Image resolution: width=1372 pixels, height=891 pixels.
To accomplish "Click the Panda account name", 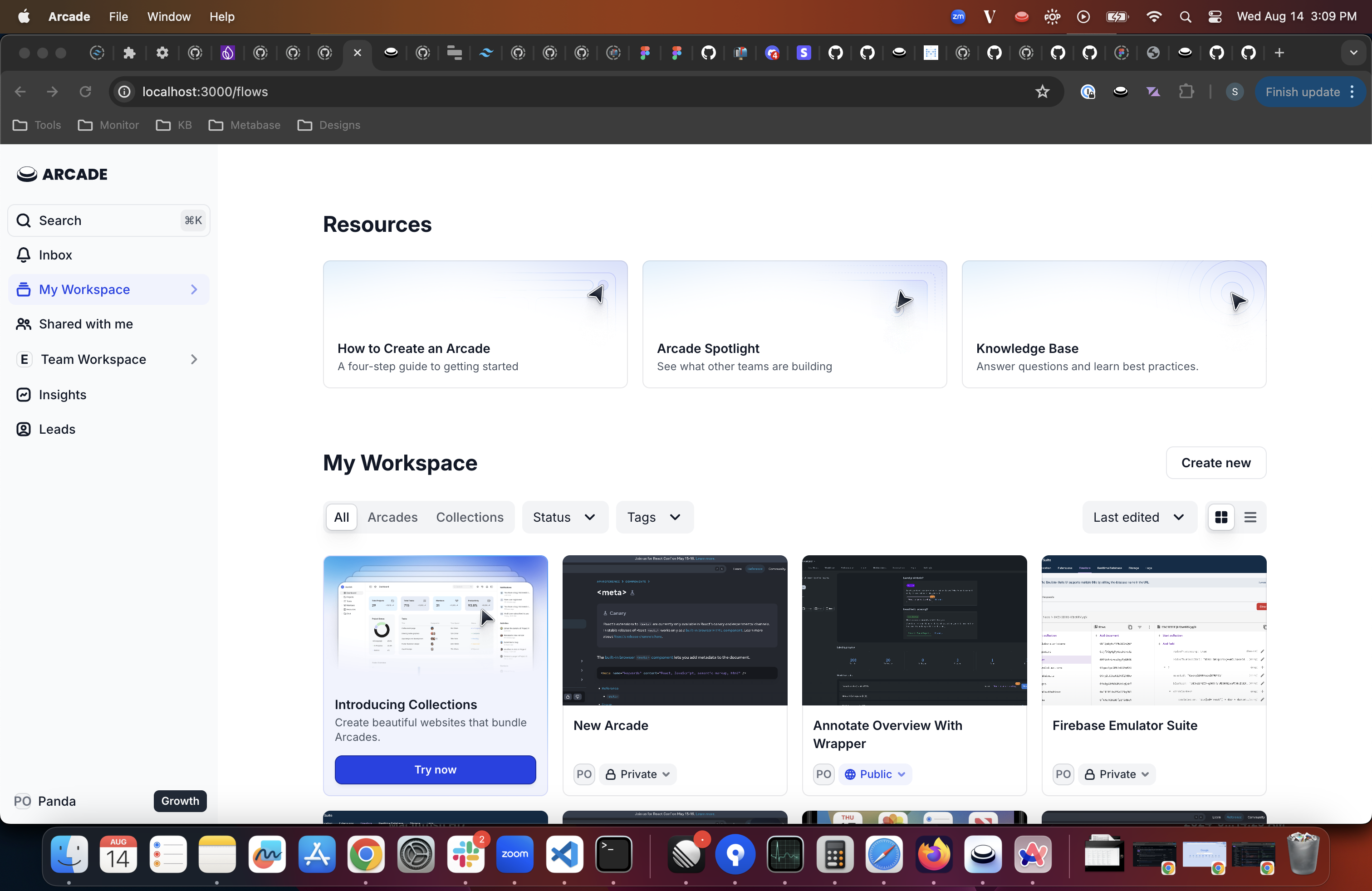I will pos(57,801).
